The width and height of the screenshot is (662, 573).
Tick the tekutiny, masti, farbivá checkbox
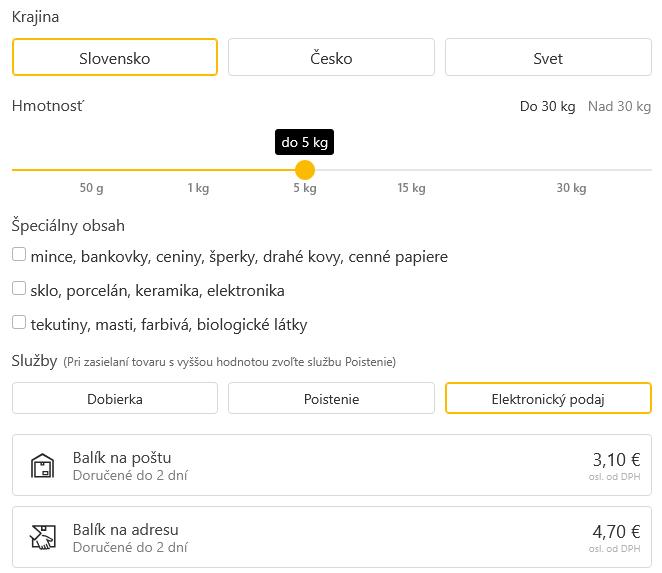(x=19, y=323)
